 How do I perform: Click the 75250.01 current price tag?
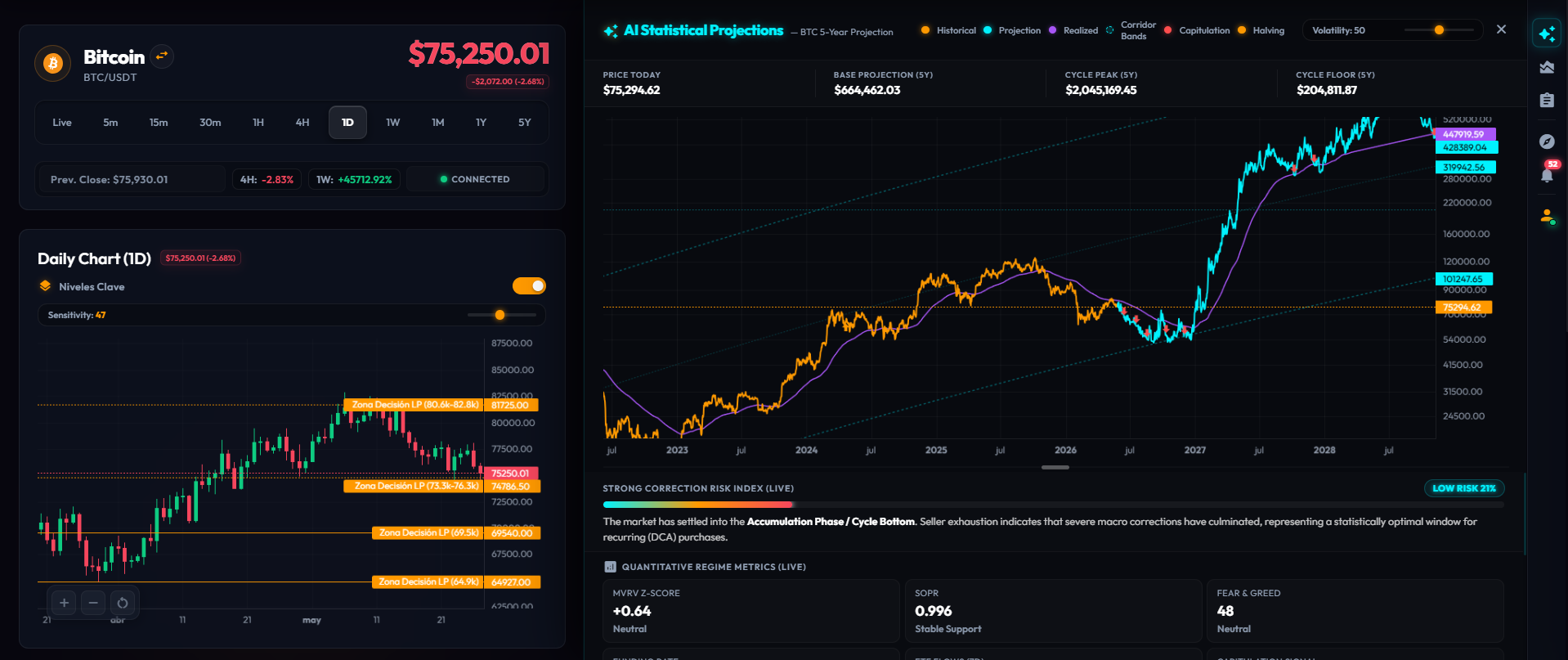[511, 473]
